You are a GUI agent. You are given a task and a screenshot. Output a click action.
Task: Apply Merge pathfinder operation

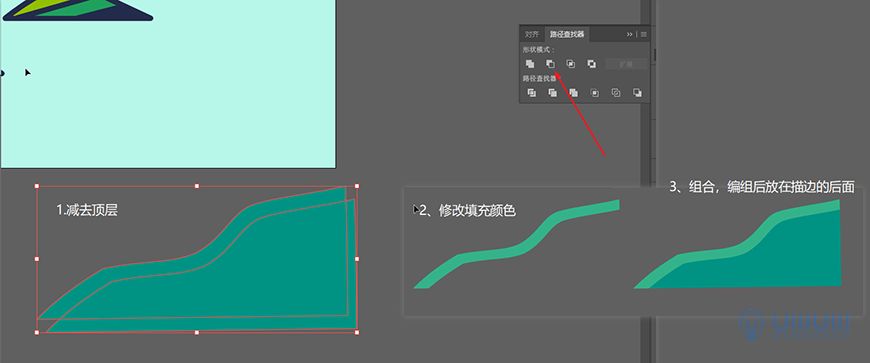[x=573, y=93]
